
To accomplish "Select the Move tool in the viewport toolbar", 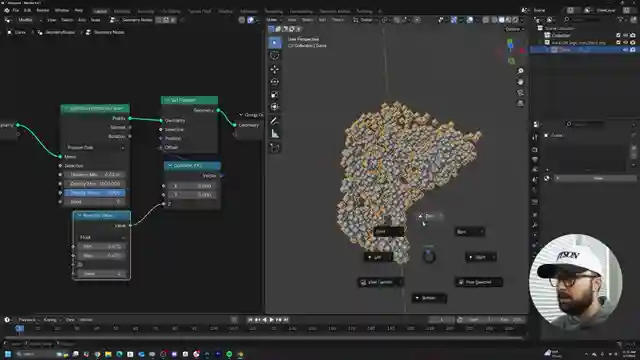I will (275, 69).
